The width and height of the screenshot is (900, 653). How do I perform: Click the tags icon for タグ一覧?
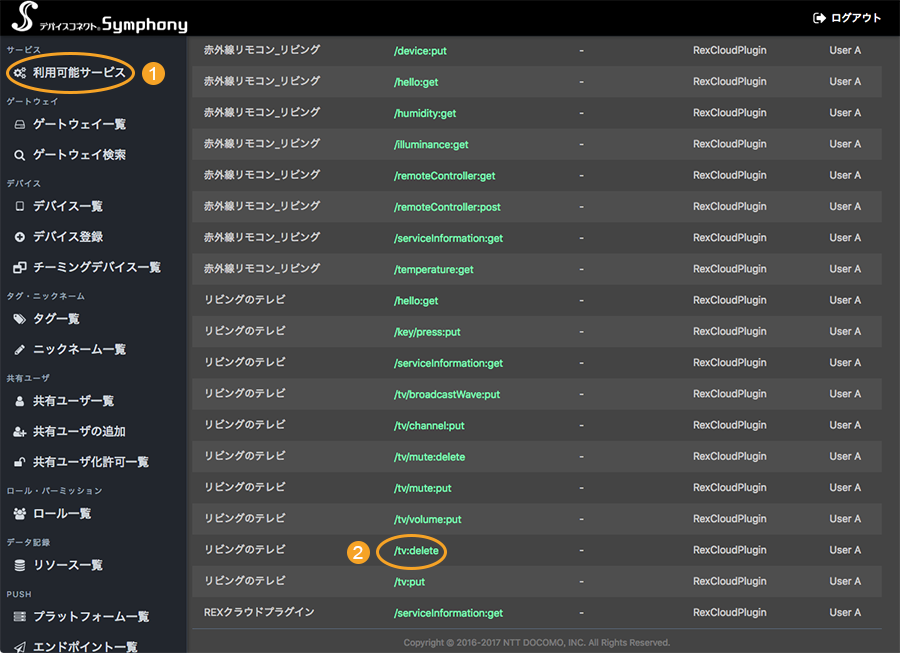click(x=20, y=318)
